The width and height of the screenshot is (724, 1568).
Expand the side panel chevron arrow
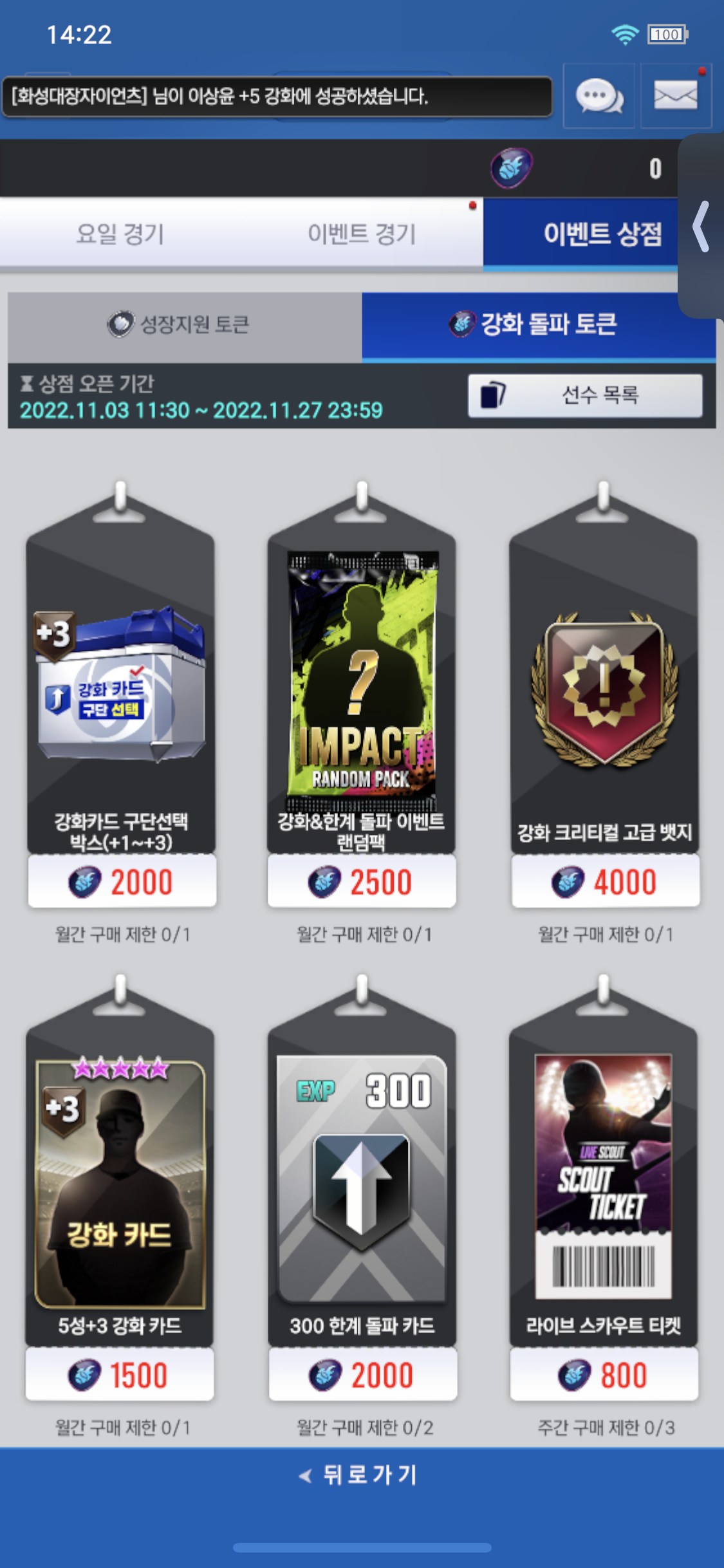coord(701,227)
